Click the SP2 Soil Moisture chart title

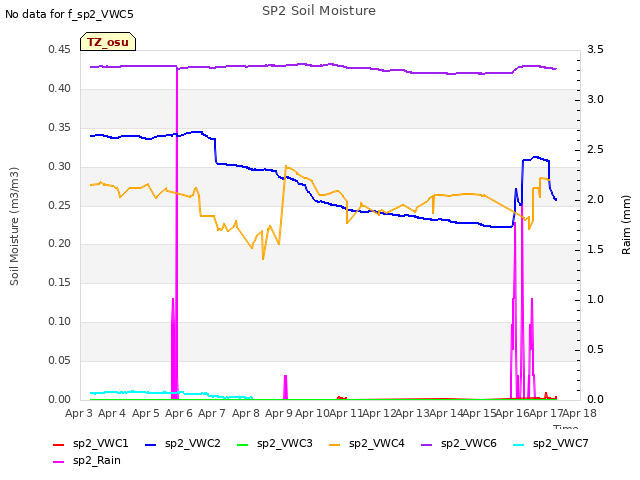click(x=318, y=11)
